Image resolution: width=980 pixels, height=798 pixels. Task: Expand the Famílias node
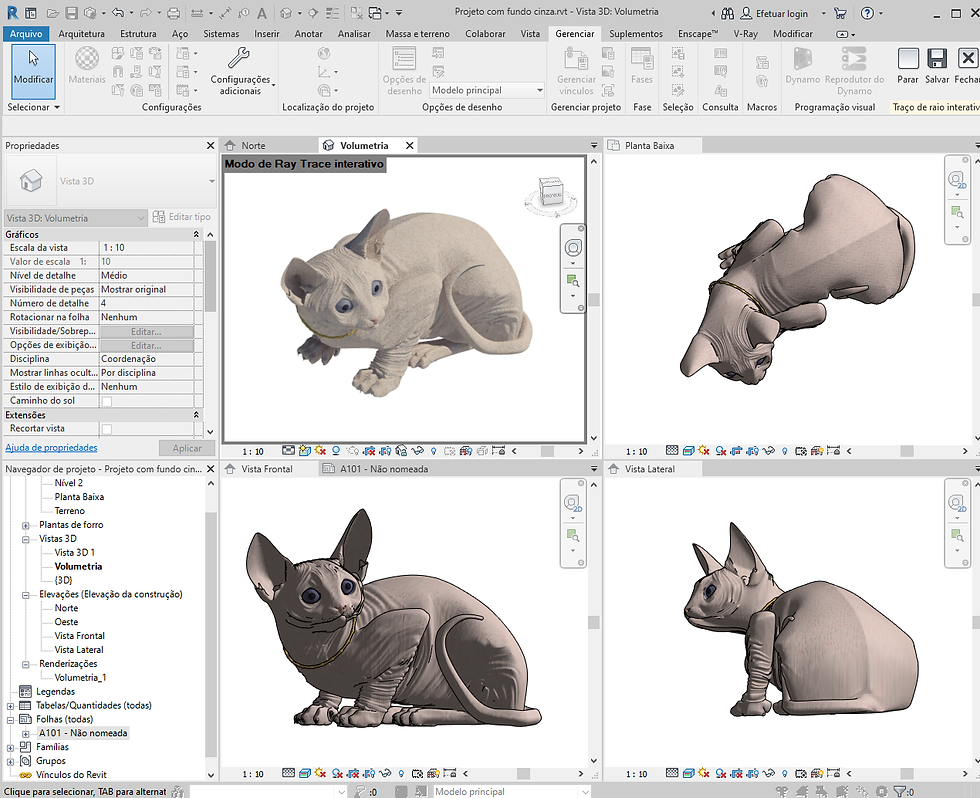point(10,747)
